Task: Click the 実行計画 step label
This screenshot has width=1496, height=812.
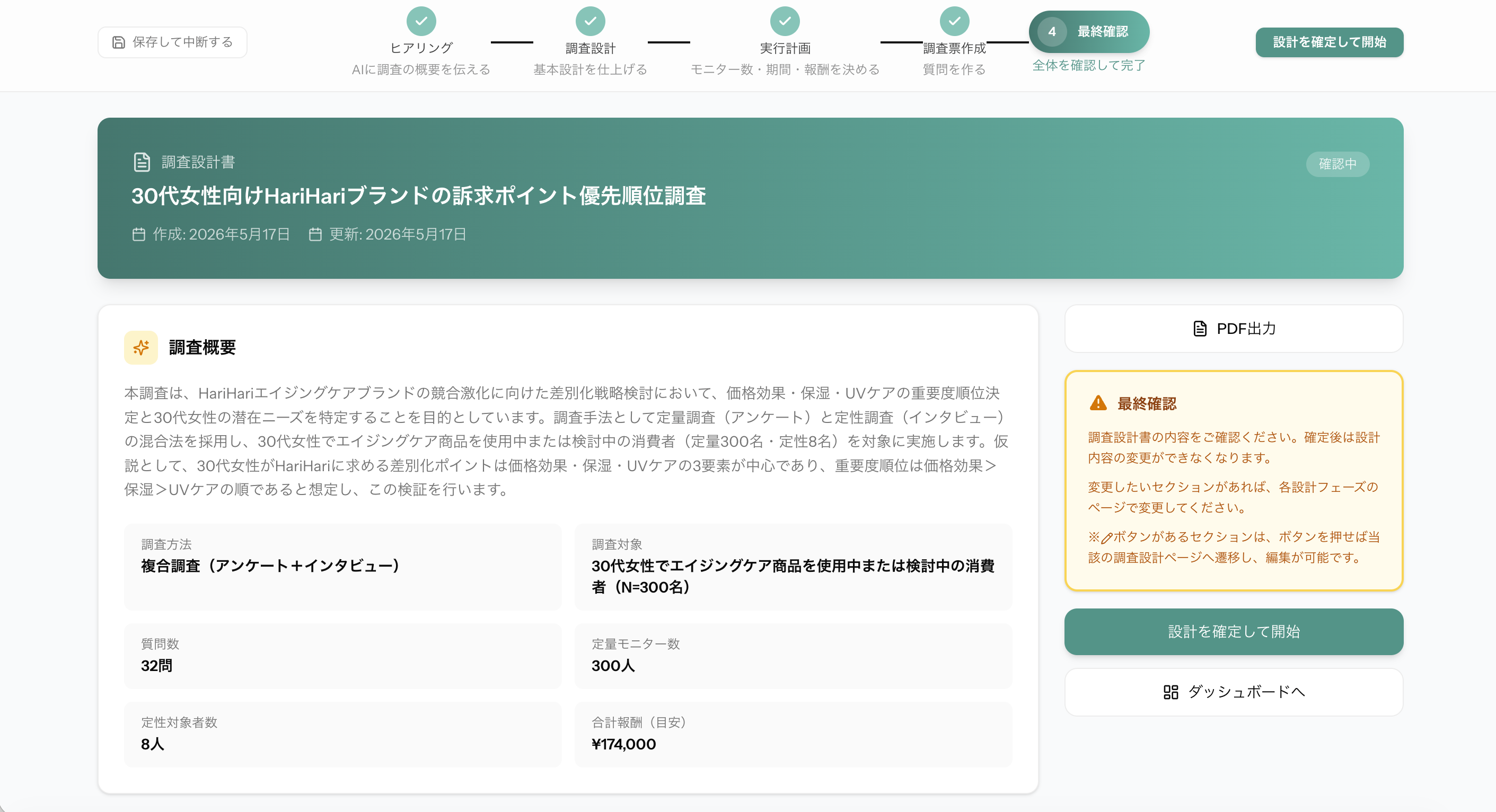Action: click(x=785, y=48)
